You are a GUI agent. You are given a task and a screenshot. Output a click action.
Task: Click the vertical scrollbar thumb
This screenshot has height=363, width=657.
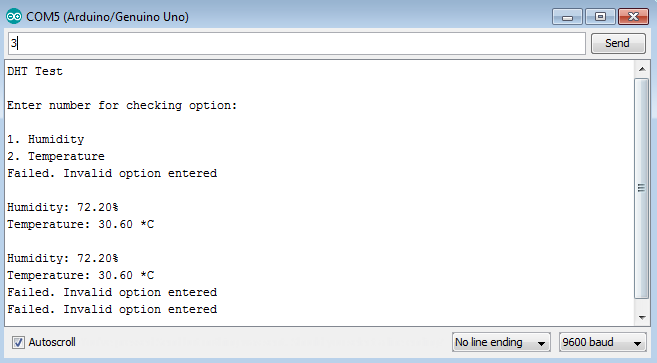point(641,188)
